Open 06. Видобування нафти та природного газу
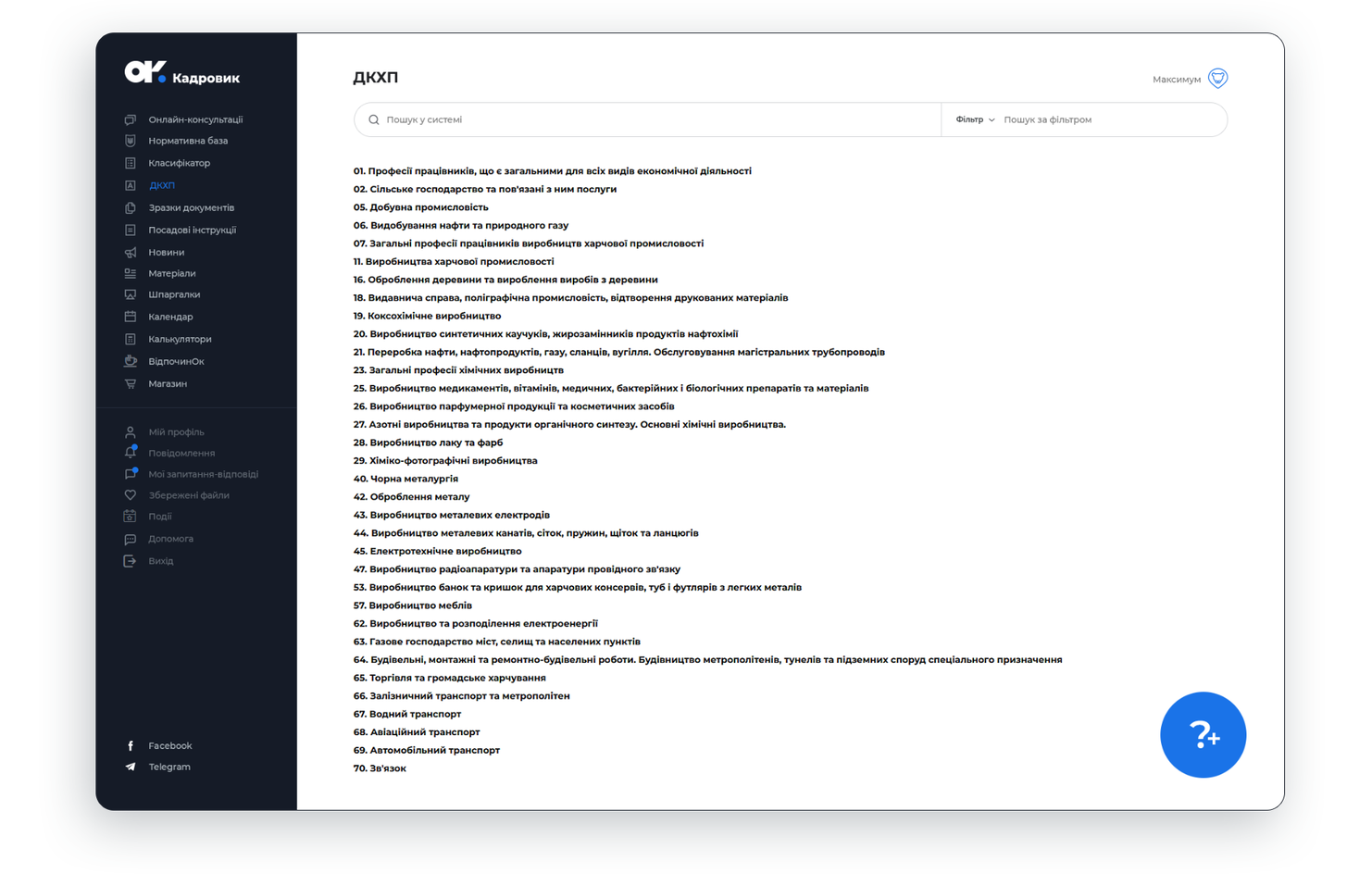 [461, 225]
